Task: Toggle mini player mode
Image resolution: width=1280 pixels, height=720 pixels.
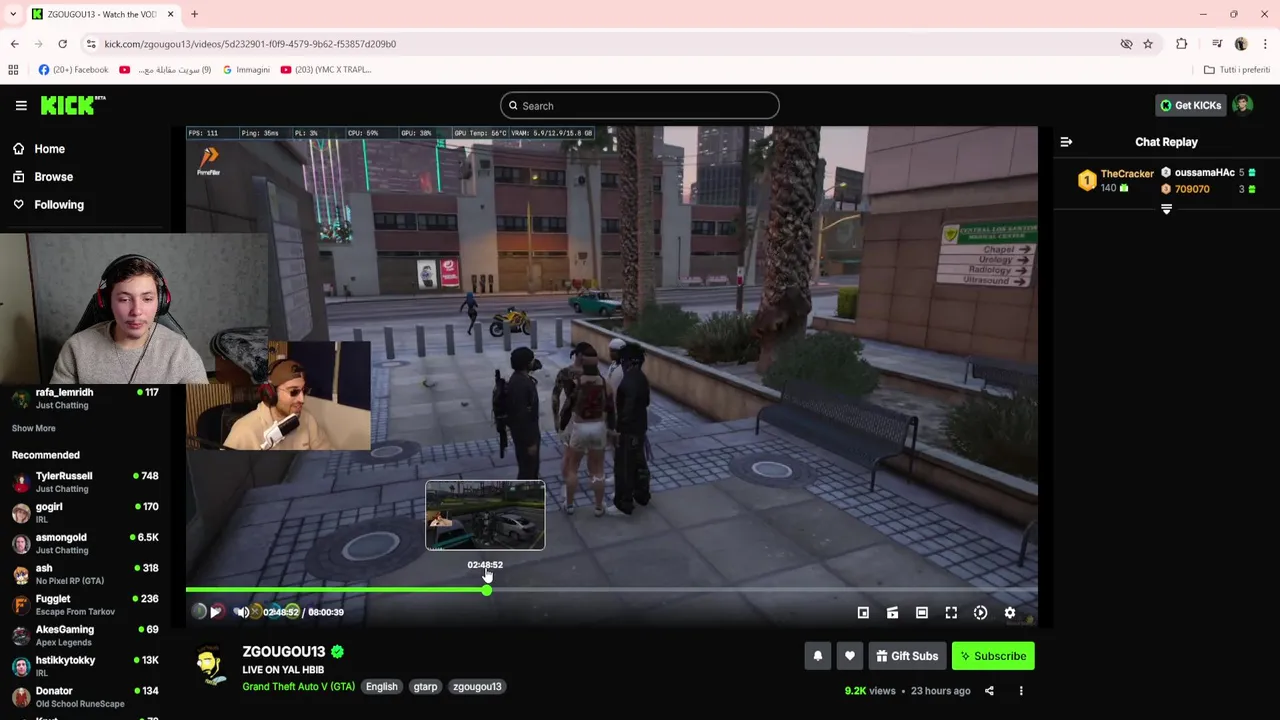Action: [x=863, y=613]
